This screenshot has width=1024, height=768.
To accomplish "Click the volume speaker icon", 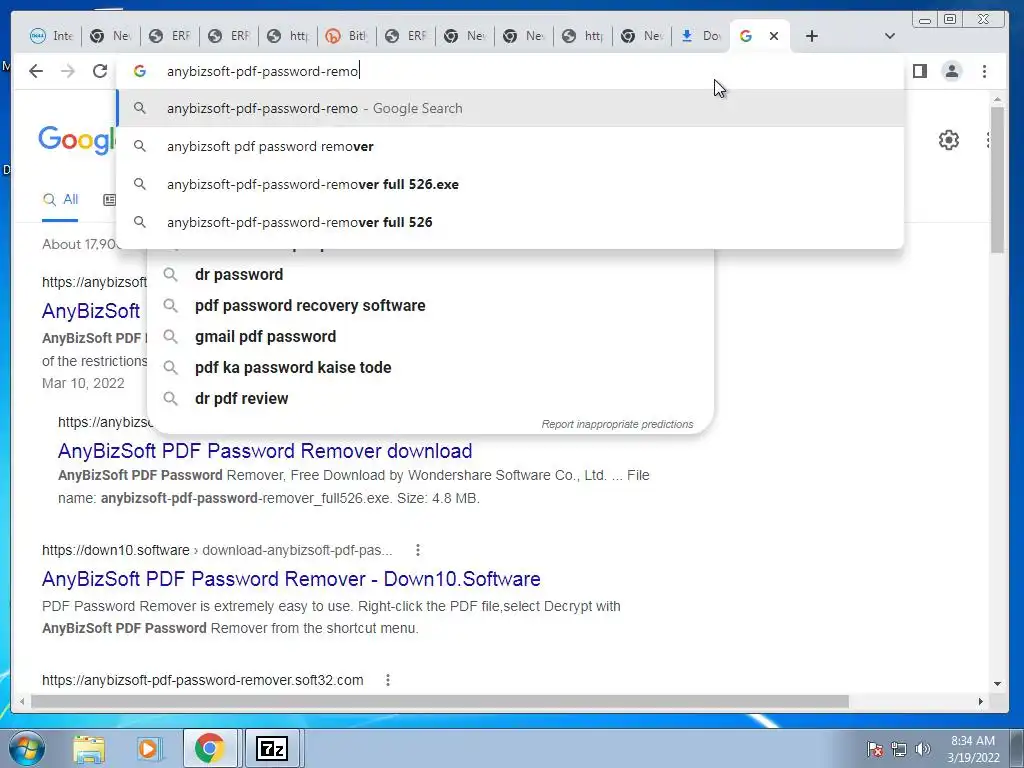I will [x=923, y=749].
